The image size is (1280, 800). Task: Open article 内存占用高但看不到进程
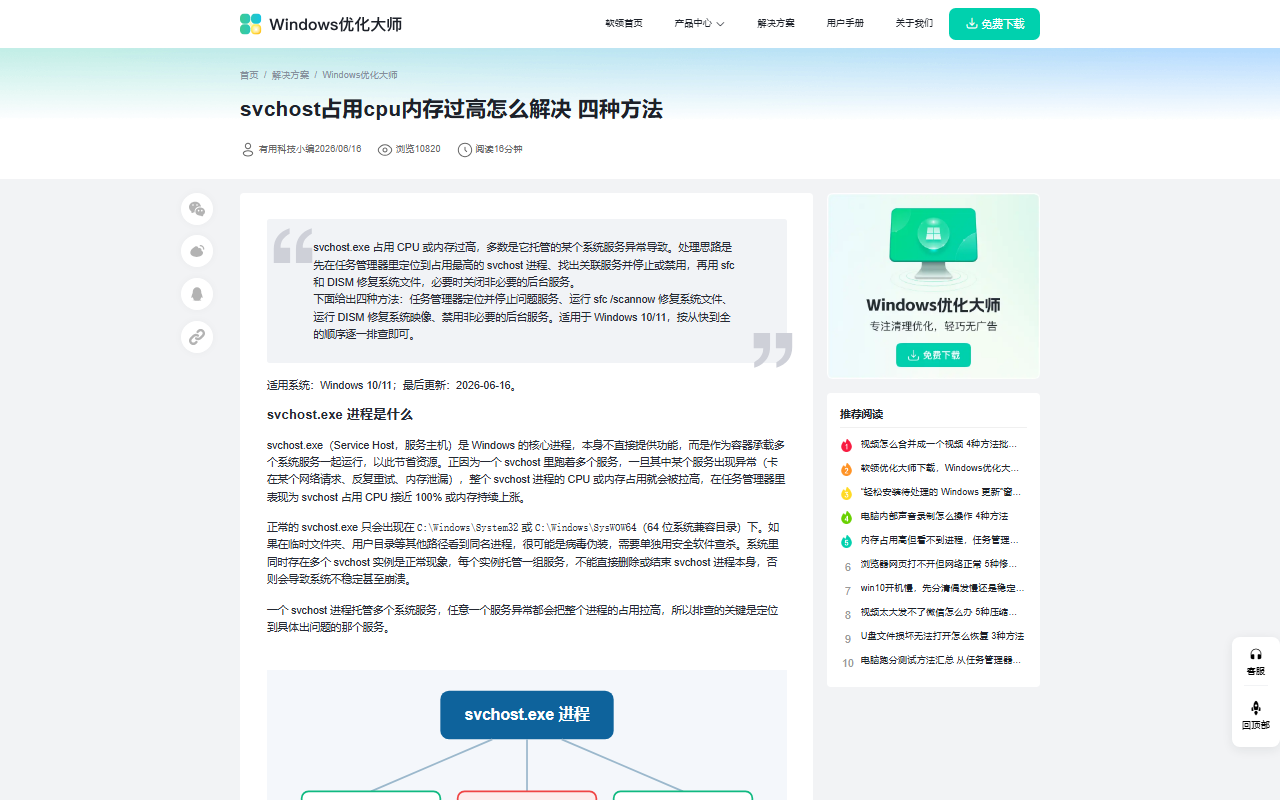coord(940,539)
